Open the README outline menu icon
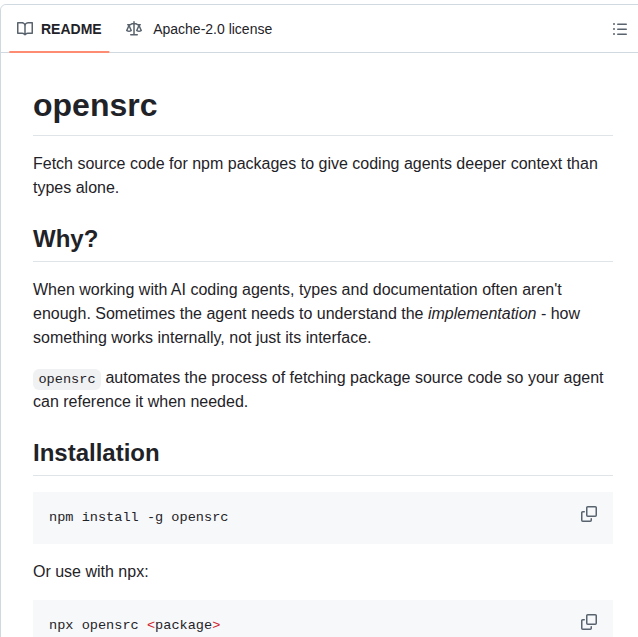 point(619,29)
